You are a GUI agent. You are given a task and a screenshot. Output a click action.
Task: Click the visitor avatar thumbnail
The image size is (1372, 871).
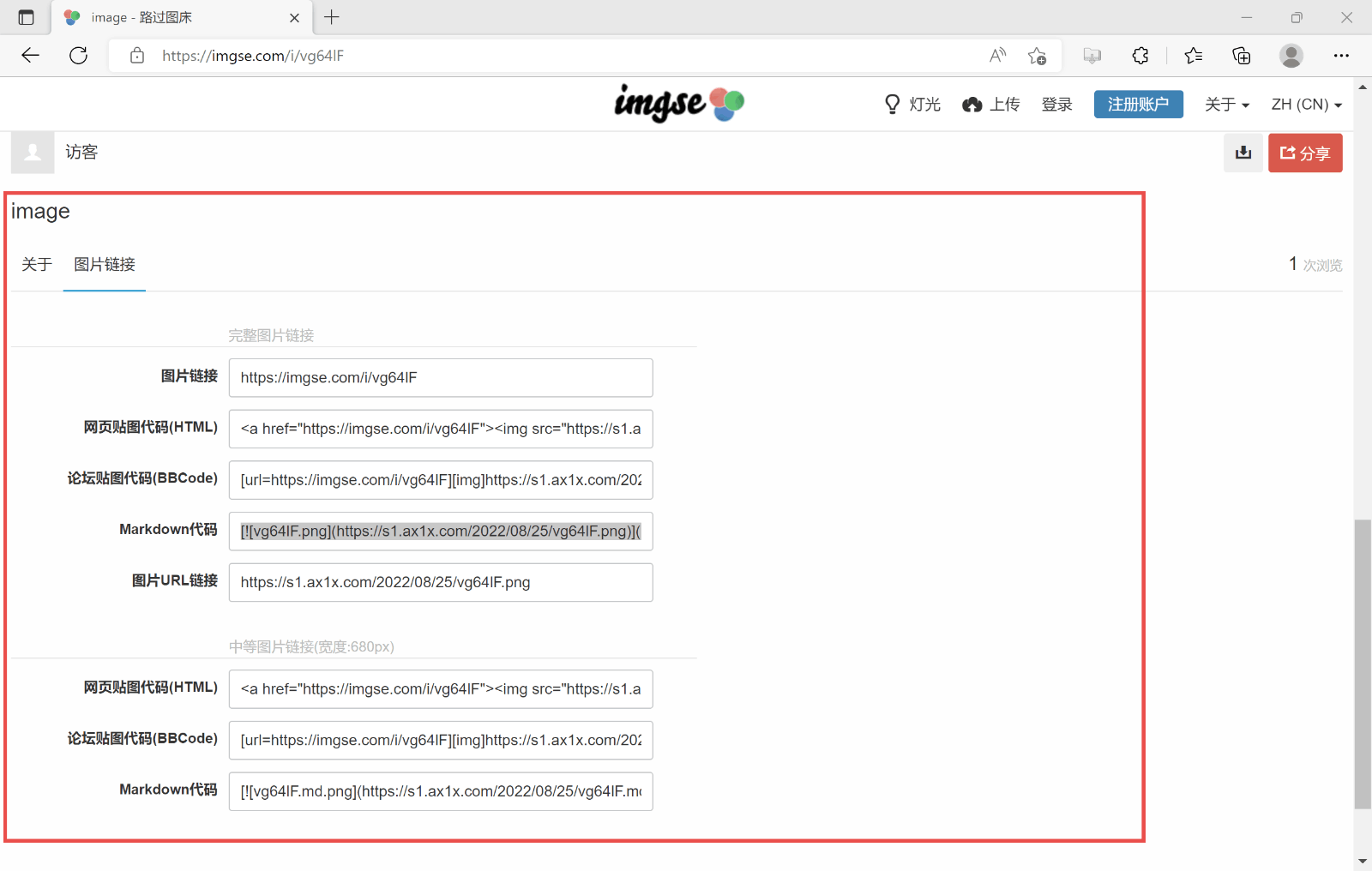click(x=33, y=153)
